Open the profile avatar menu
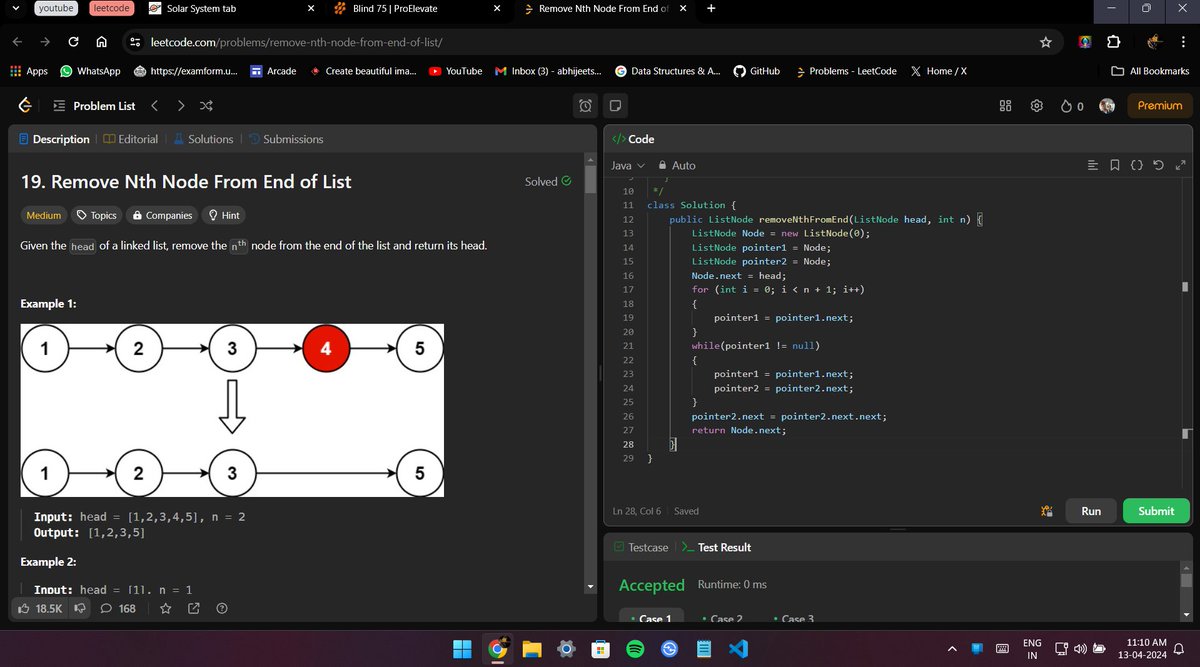This screenshot has height=667, width=1200. point(1107,105)
